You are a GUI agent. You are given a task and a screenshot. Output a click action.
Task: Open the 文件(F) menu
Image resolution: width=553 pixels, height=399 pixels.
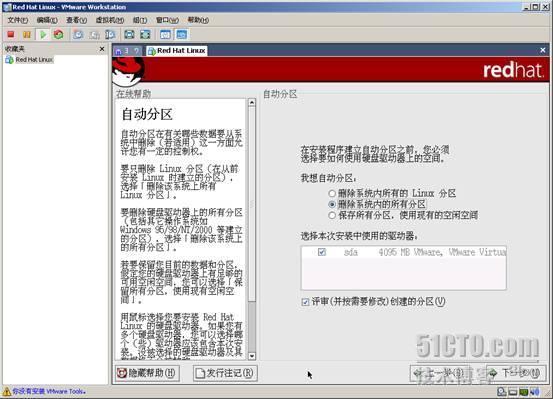click(x=18, y=20)
